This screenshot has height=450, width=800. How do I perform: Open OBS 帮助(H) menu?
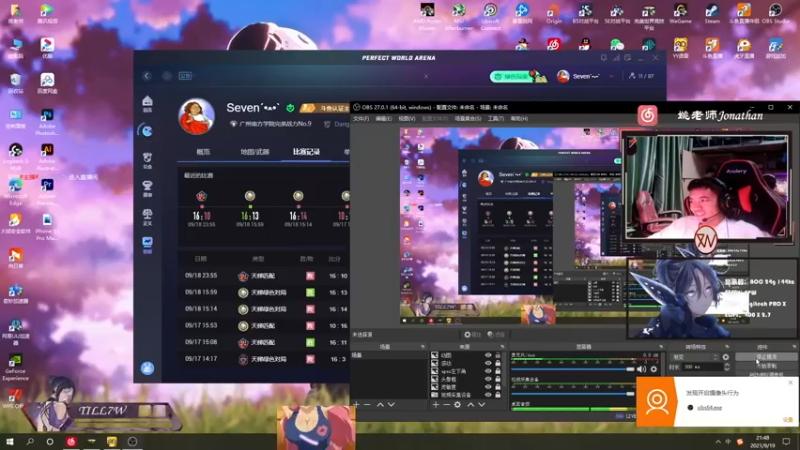(x=519, y=118)
